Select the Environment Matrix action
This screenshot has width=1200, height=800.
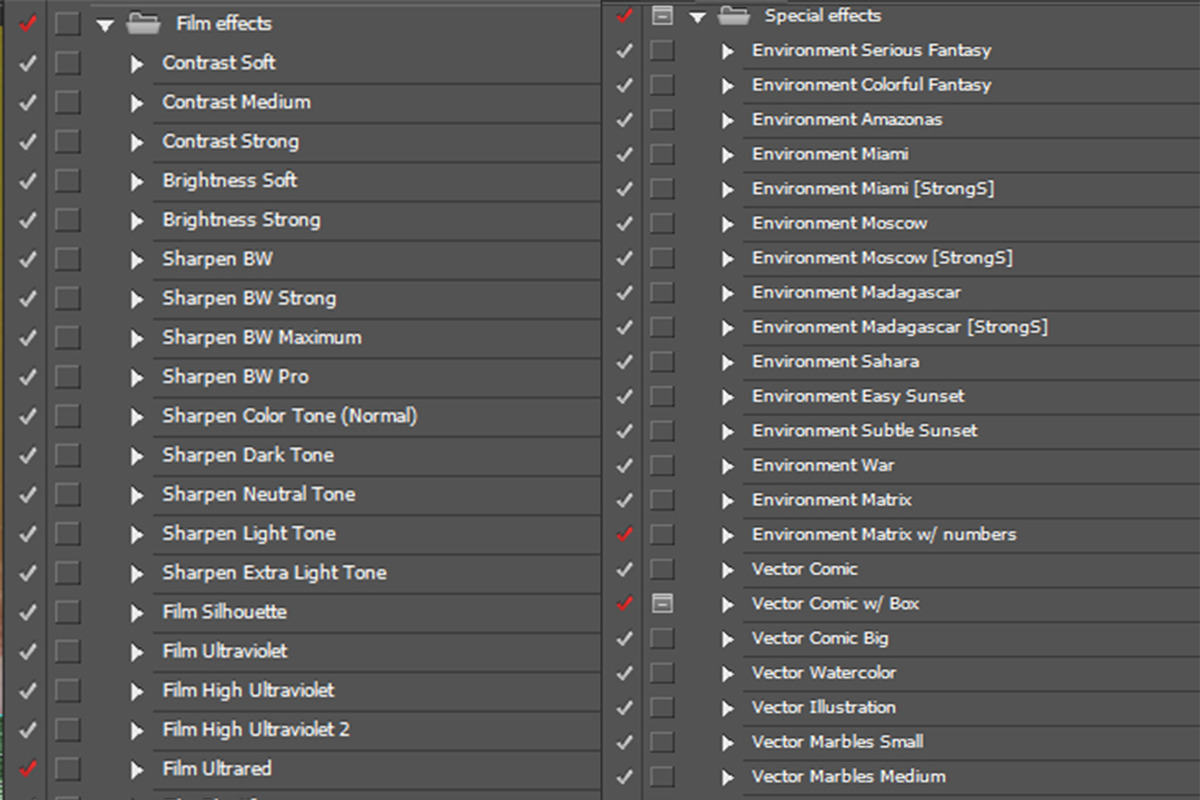click(832, 500)
